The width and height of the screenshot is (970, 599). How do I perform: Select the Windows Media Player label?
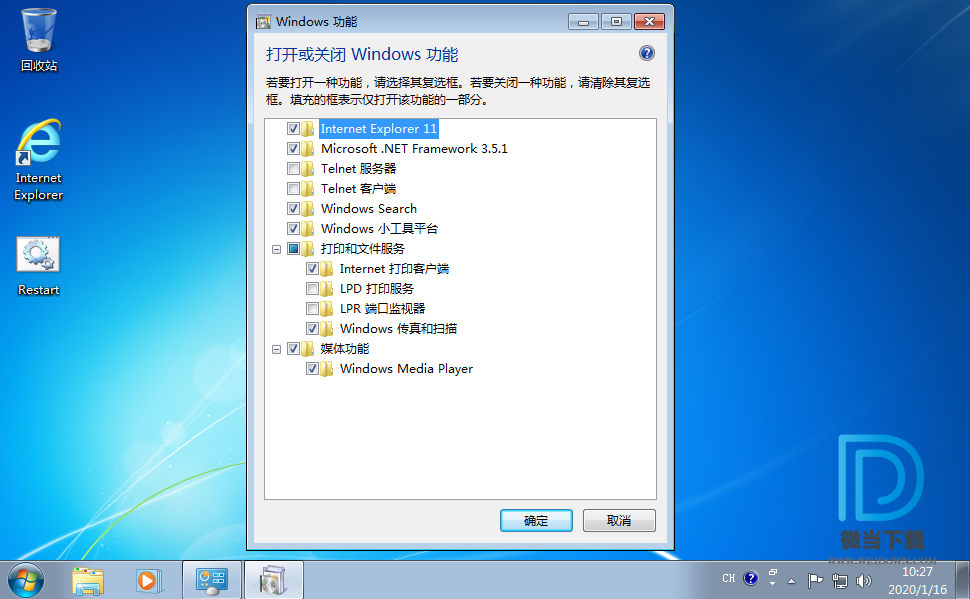[406, 369]
